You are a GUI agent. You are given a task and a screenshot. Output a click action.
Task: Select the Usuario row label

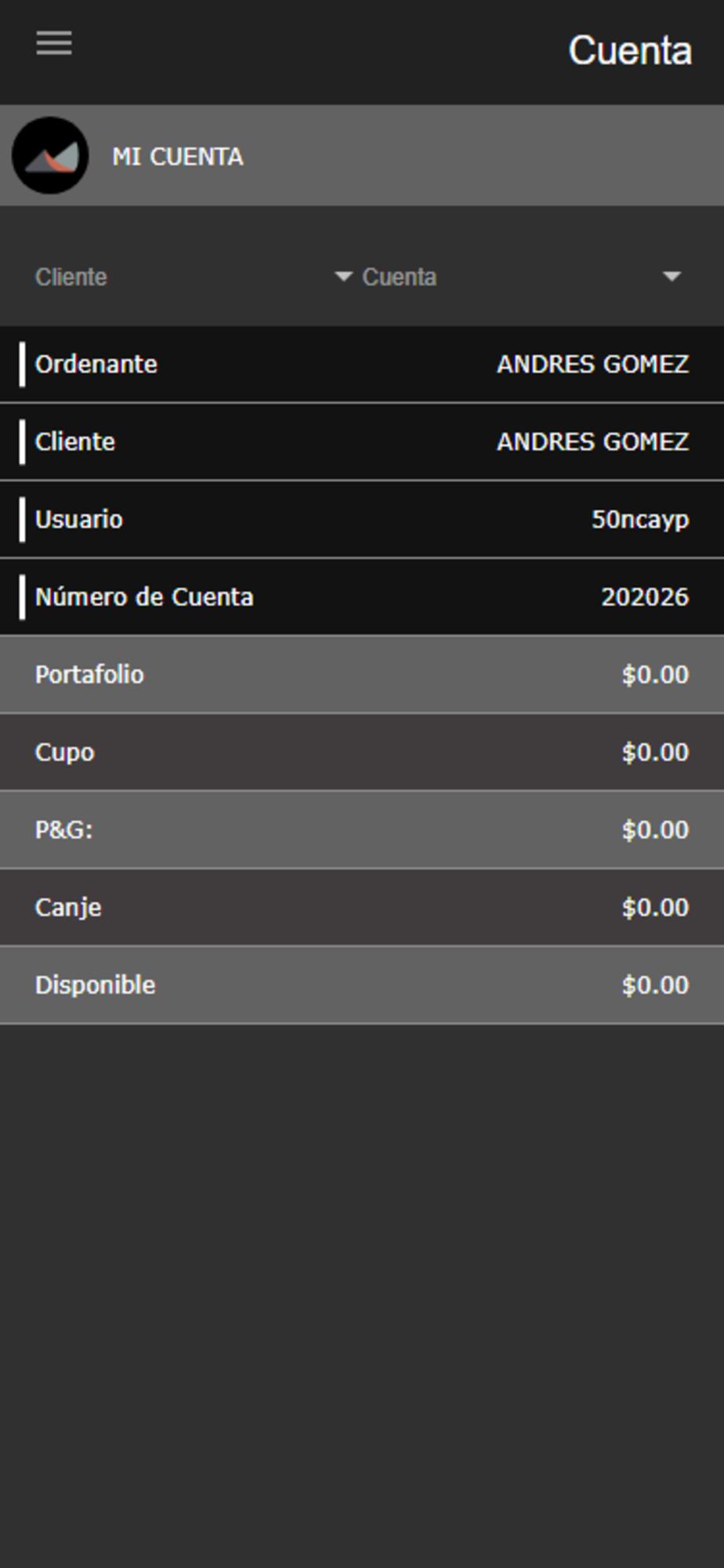[79, 519]
